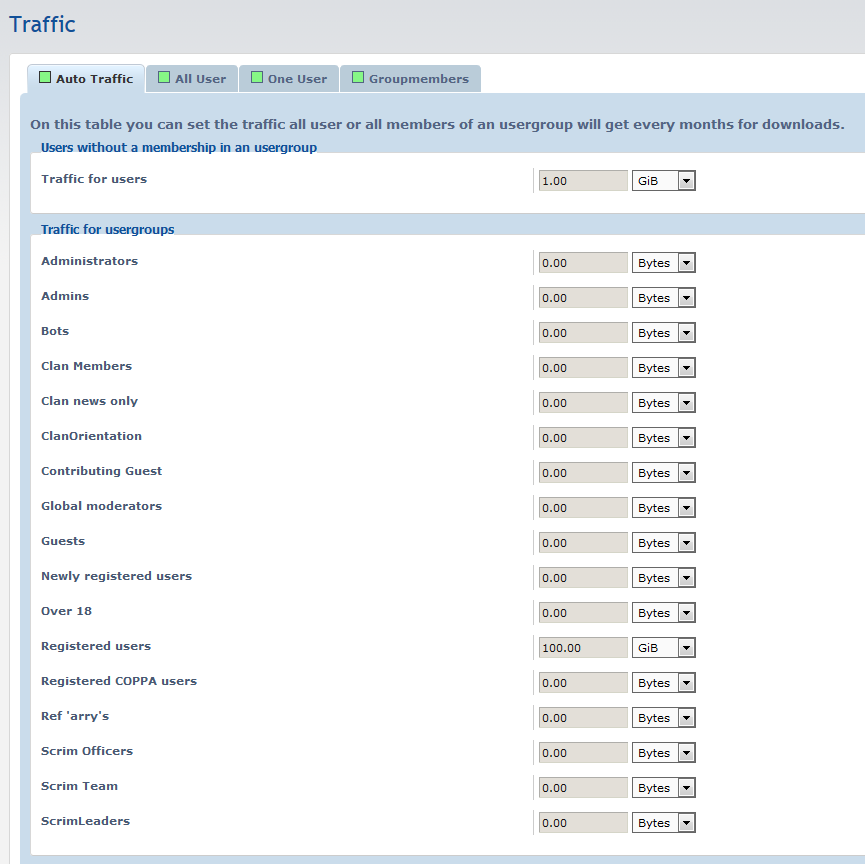Open the Over 18 unit dropdown
The height and width of the screenshot is (864, 865).
[663, 613]
